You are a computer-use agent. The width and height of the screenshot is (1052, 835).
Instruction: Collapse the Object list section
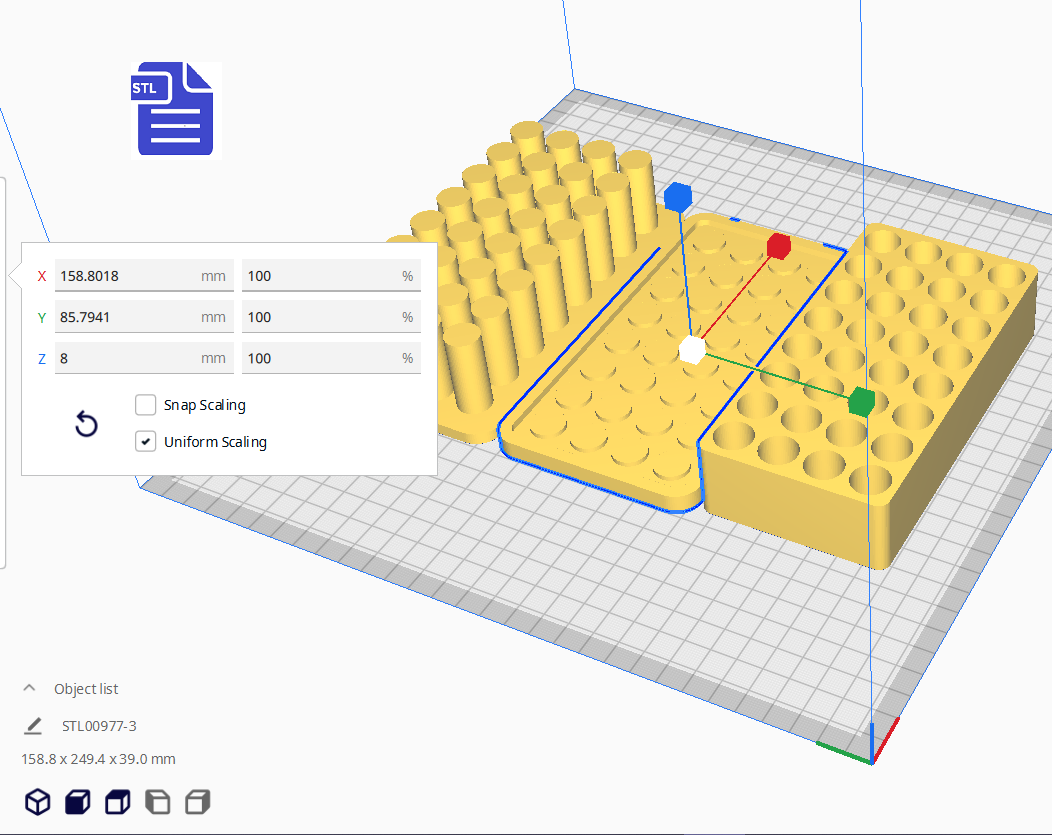pyautogui.click(x=30, y=689)
